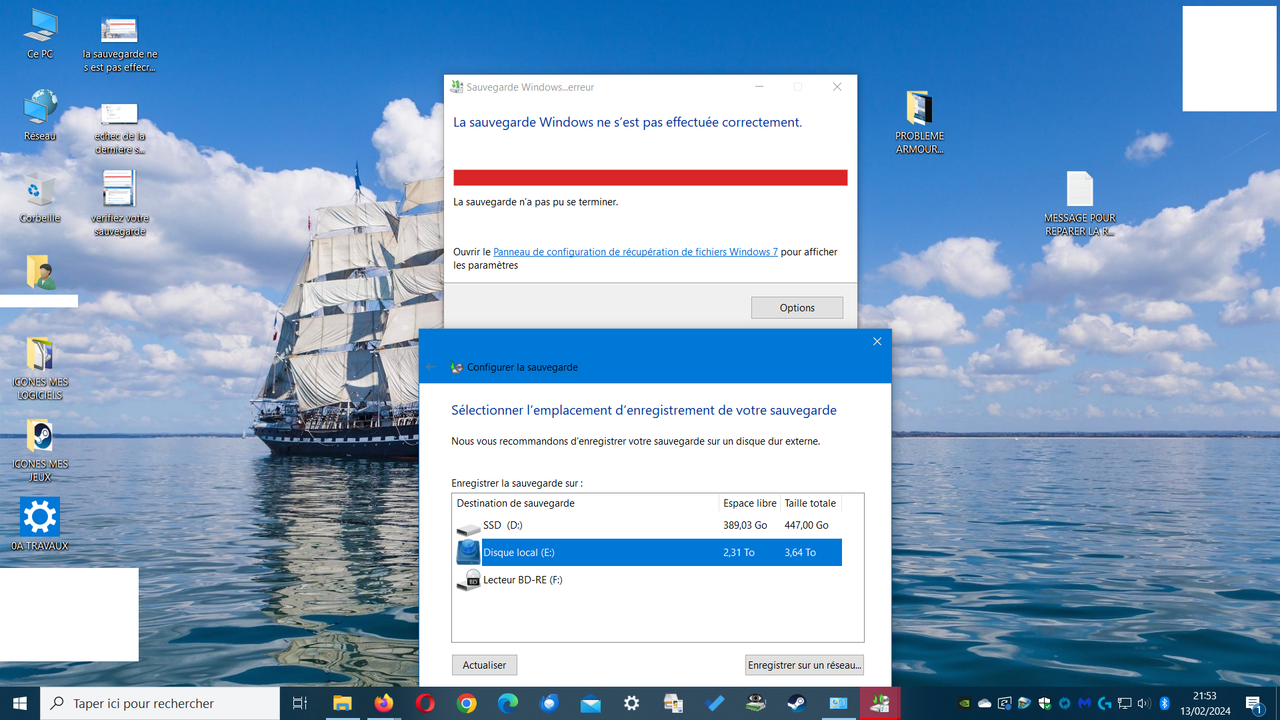The width and height of the screenshot is (1280, 720).
Task: Open Malwarebytes from the system tray
Action: [x=1083, y=703]
